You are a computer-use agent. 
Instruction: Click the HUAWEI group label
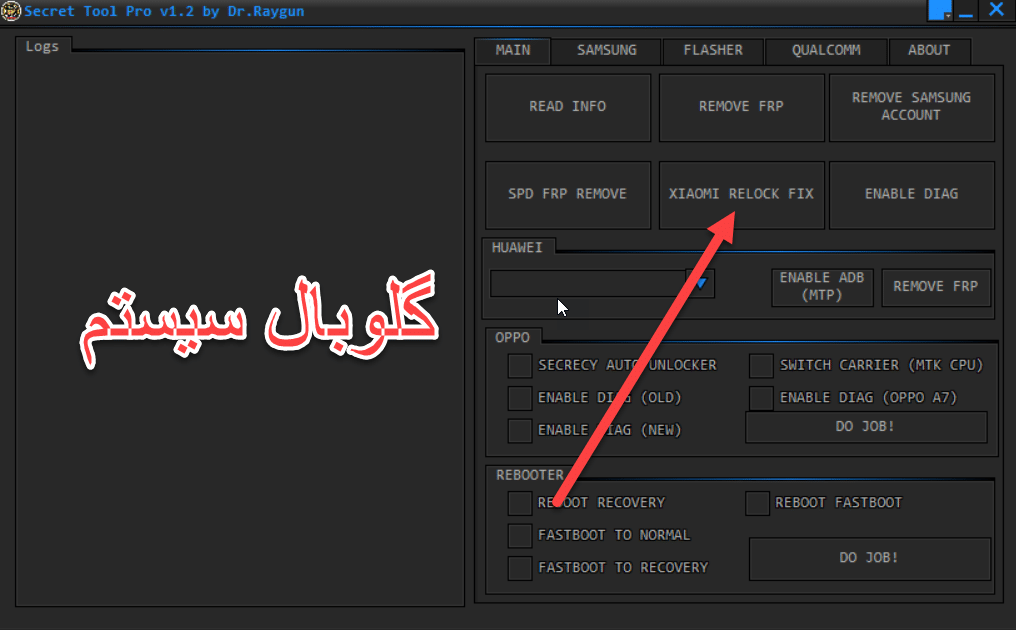pyautogui.click(x=517, y=248)
